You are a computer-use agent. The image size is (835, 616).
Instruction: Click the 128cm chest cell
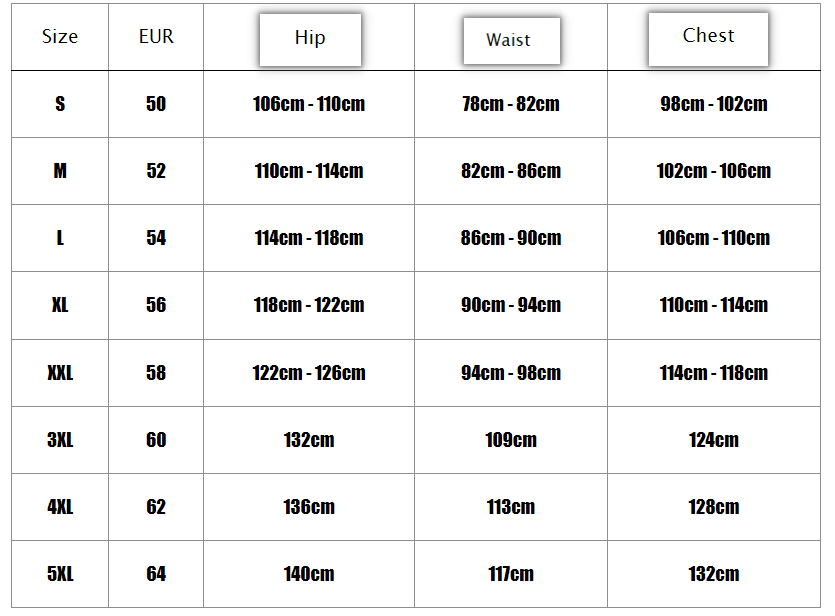[714, 507]
